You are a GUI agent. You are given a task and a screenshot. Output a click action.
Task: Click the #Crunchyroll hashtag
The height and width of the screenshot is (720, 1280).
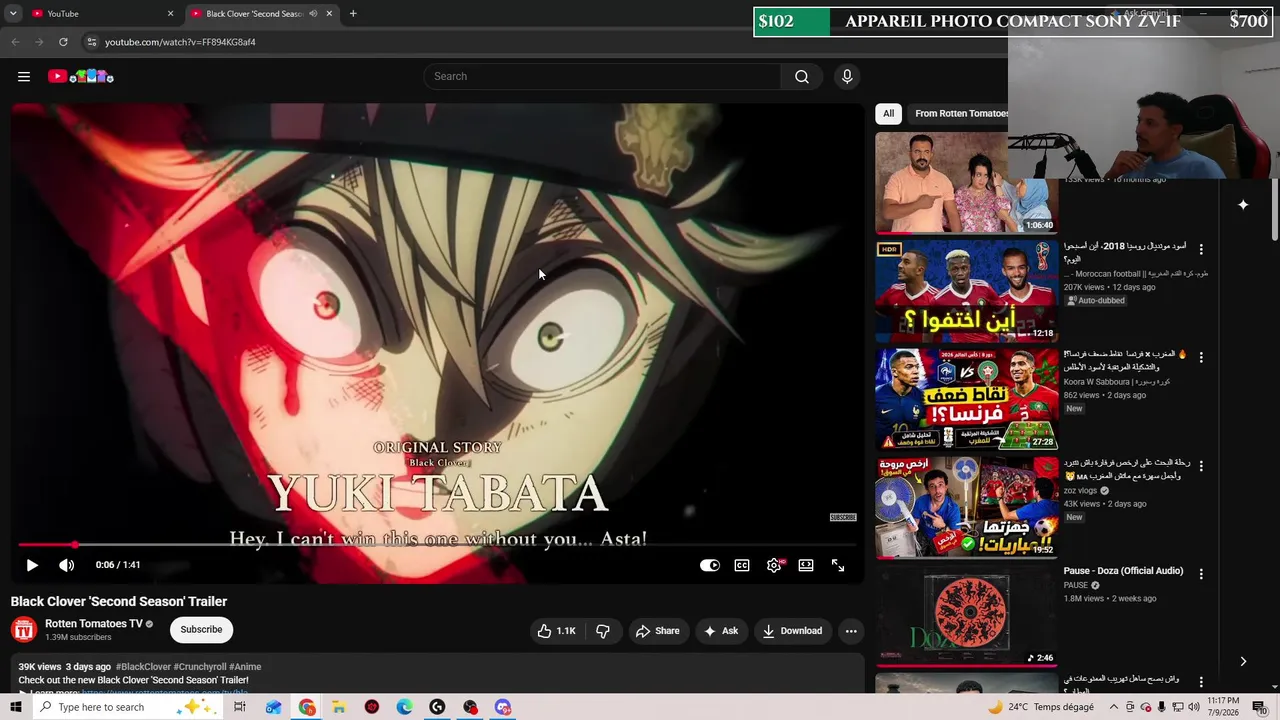[200, 667]
